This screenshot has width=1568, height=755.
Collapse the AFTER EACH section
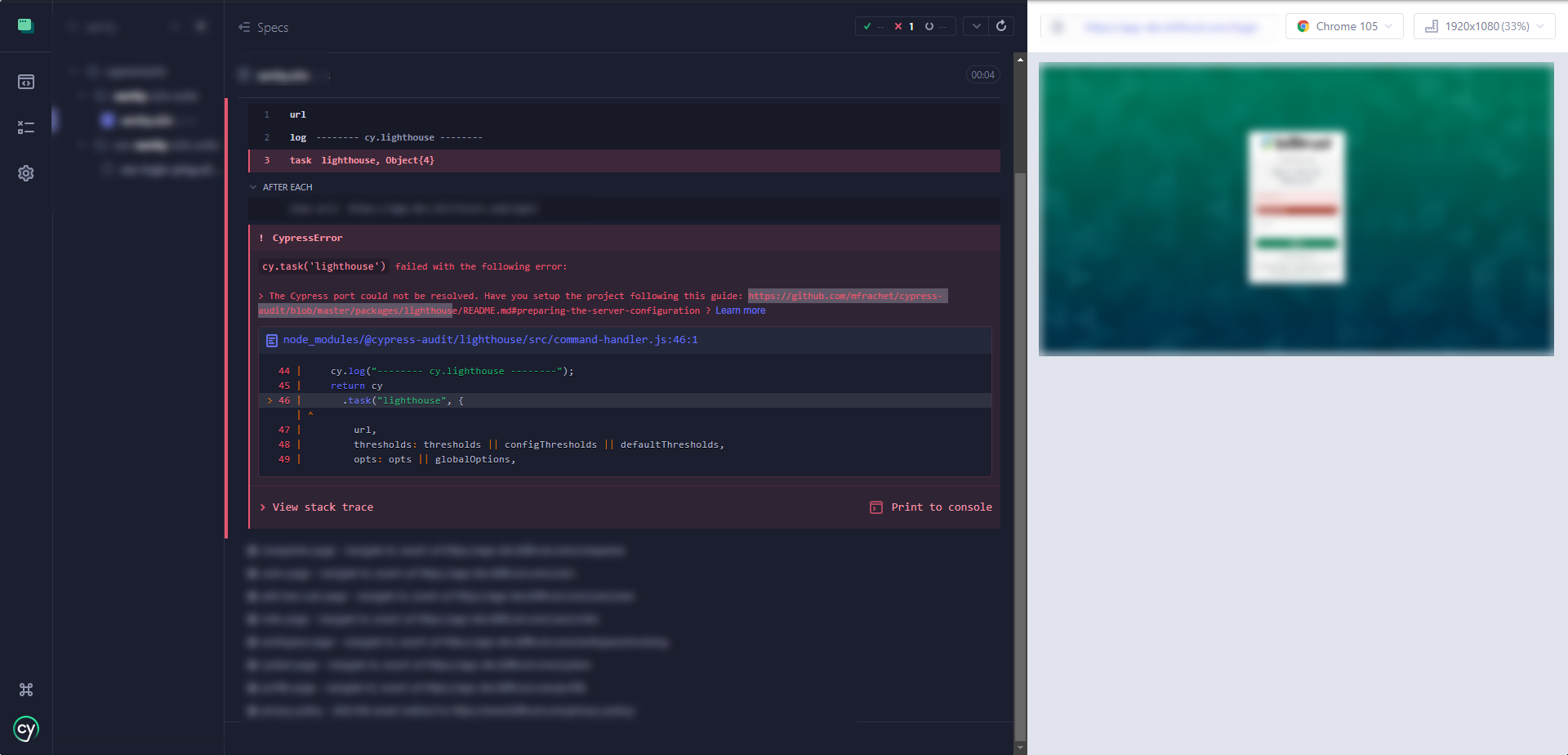(254, 187)
